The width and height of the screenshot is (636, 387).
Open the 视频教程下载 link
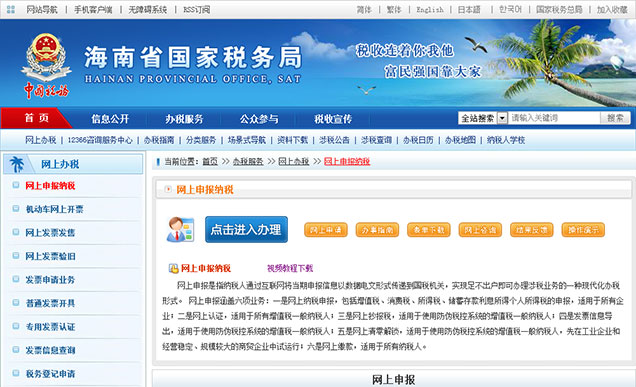coord(290,268)
